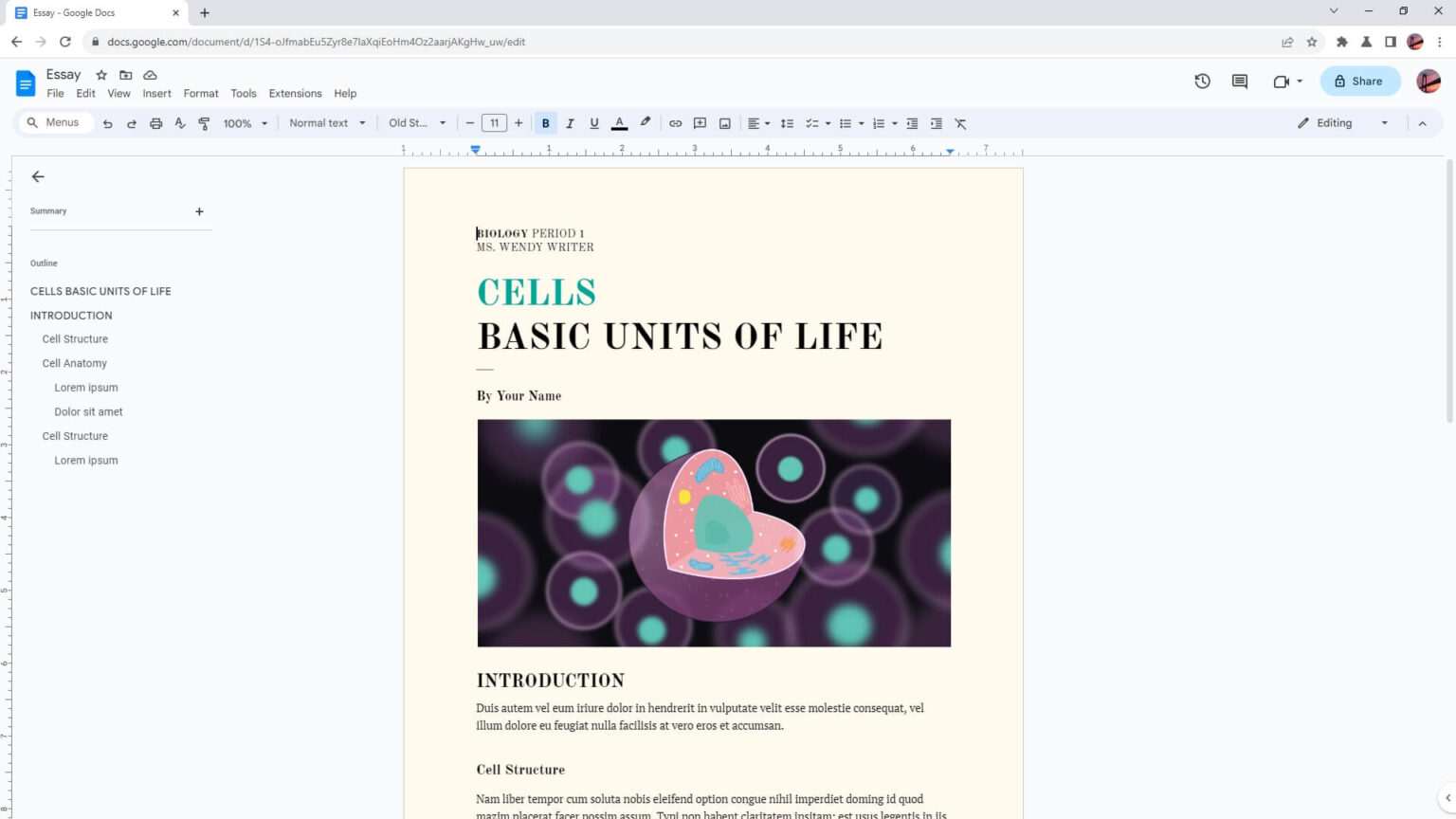Click the insert link icon
Screen dimensions: 1456x819
(x=675, y=122)
